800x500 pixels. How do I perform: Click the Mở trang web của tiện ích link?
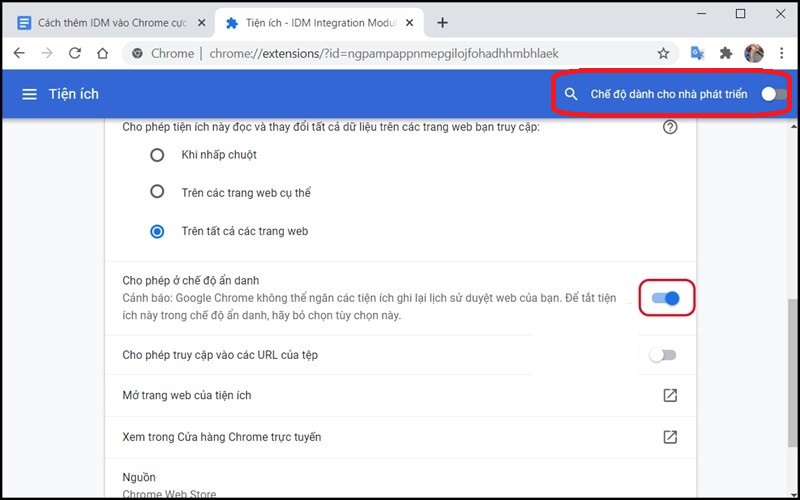pyautogui.click(x=187, y=395)
